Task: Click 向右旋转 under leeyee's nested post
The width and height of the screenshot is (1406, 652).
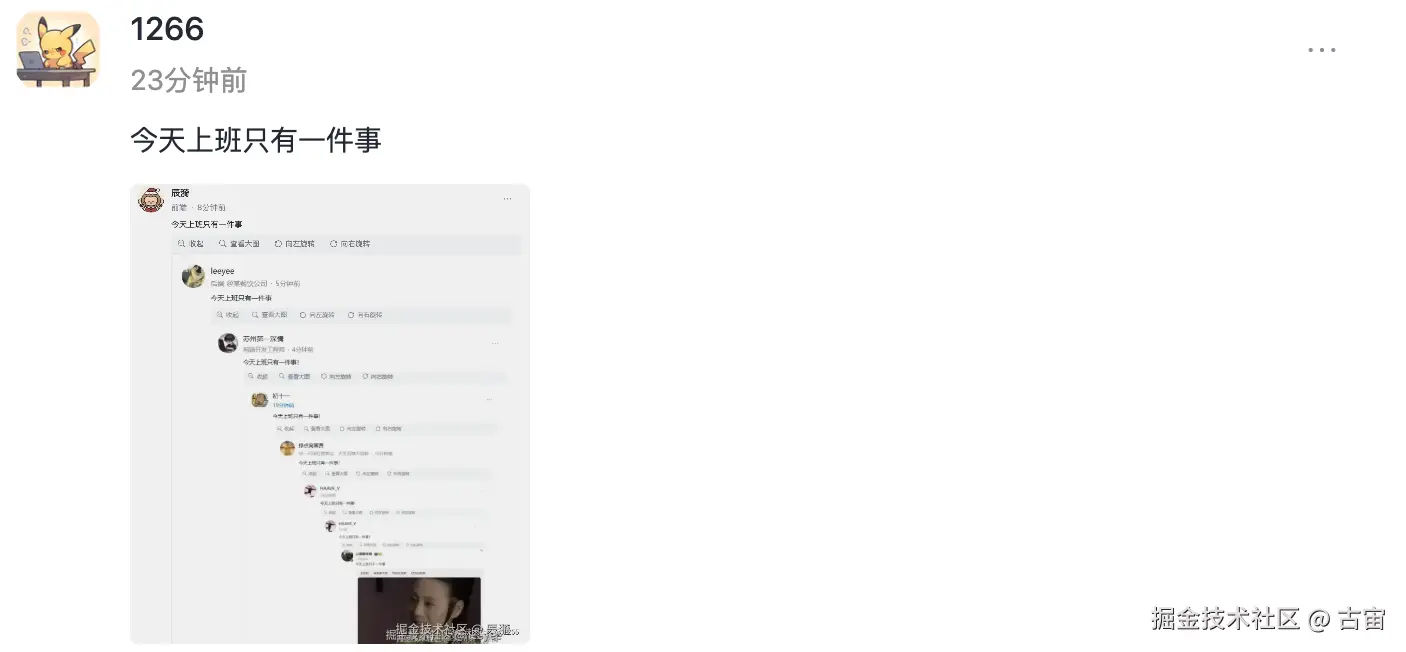Action: 365,315
